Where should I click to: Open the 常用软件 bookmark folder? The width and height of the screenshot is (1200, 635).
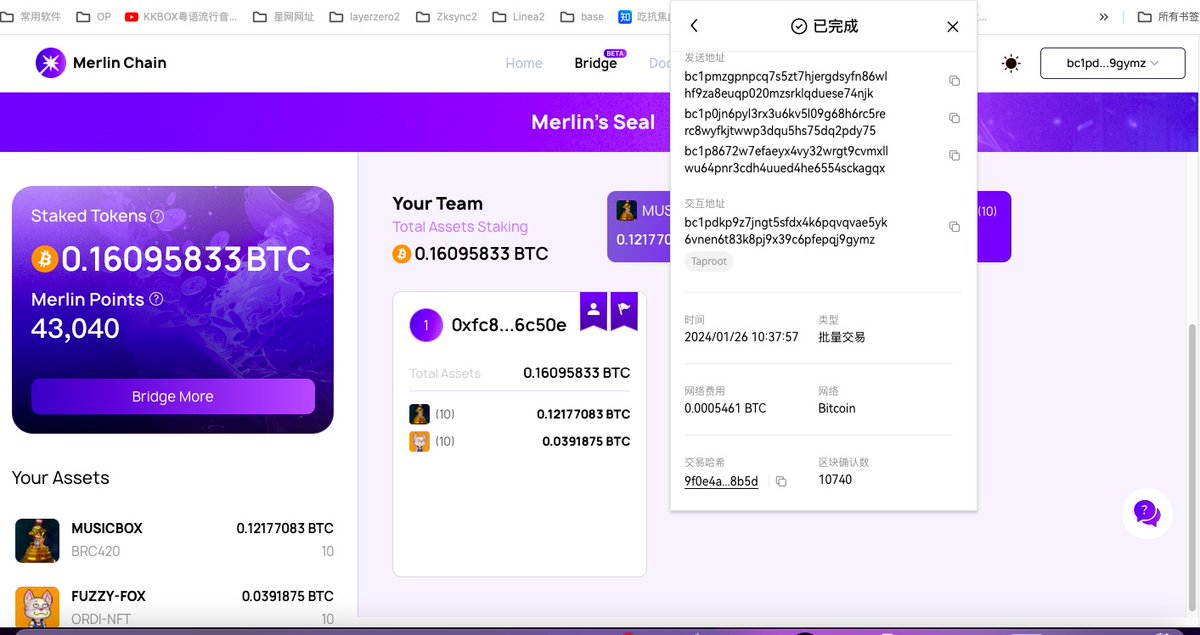click(x=33, y=17)
